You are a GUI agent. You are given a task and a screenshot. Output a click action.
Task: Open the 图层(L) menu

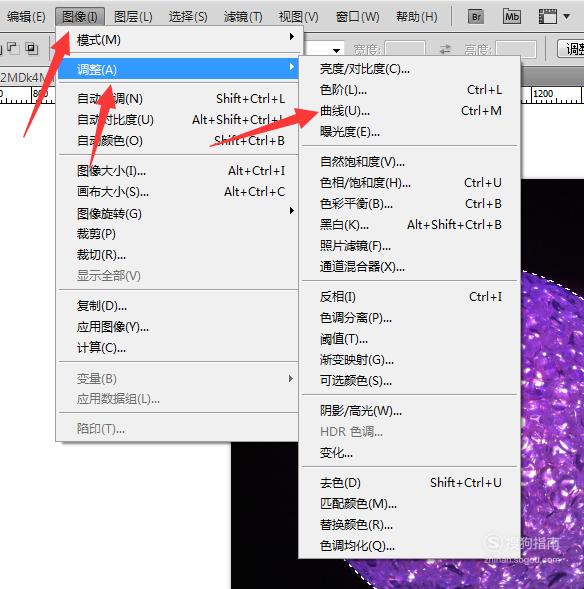coord(133,17)
